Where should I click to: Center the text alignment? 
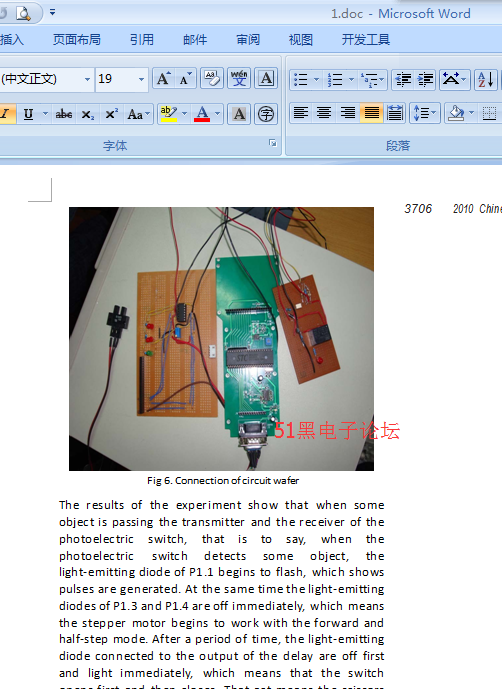point(324,114)
